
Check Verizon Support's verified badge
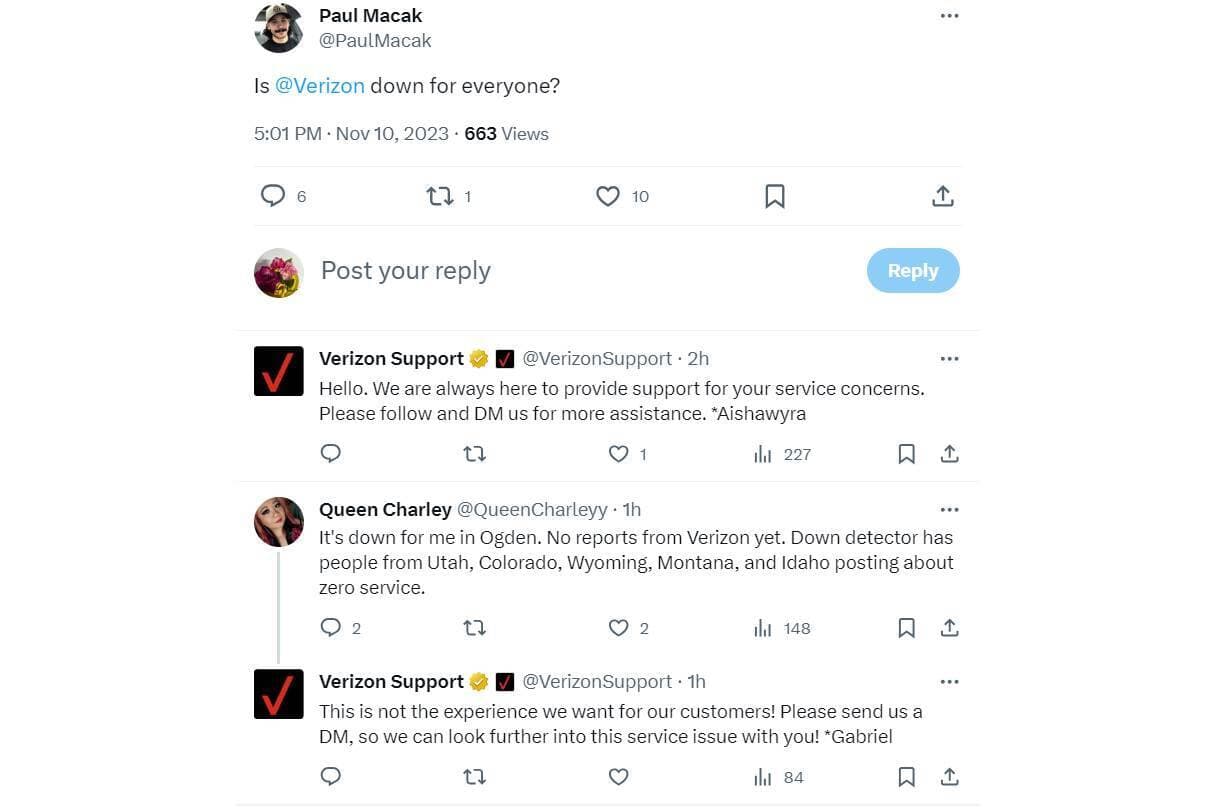477,358
